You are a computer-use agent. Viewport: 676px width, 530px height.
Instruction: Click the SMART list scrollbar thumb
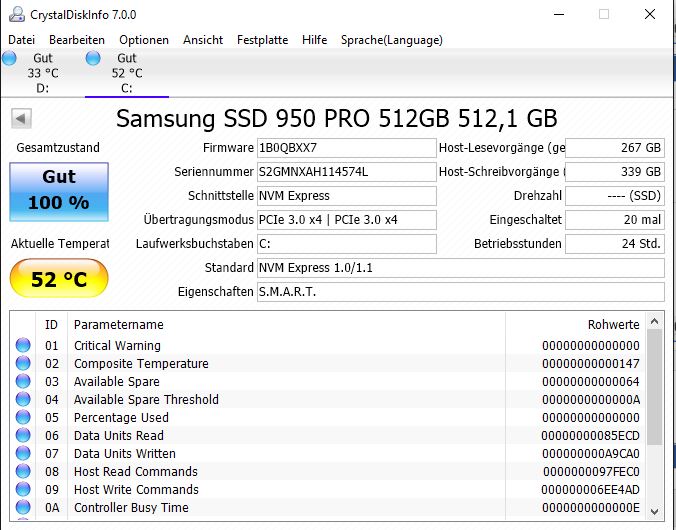[654, 387]
